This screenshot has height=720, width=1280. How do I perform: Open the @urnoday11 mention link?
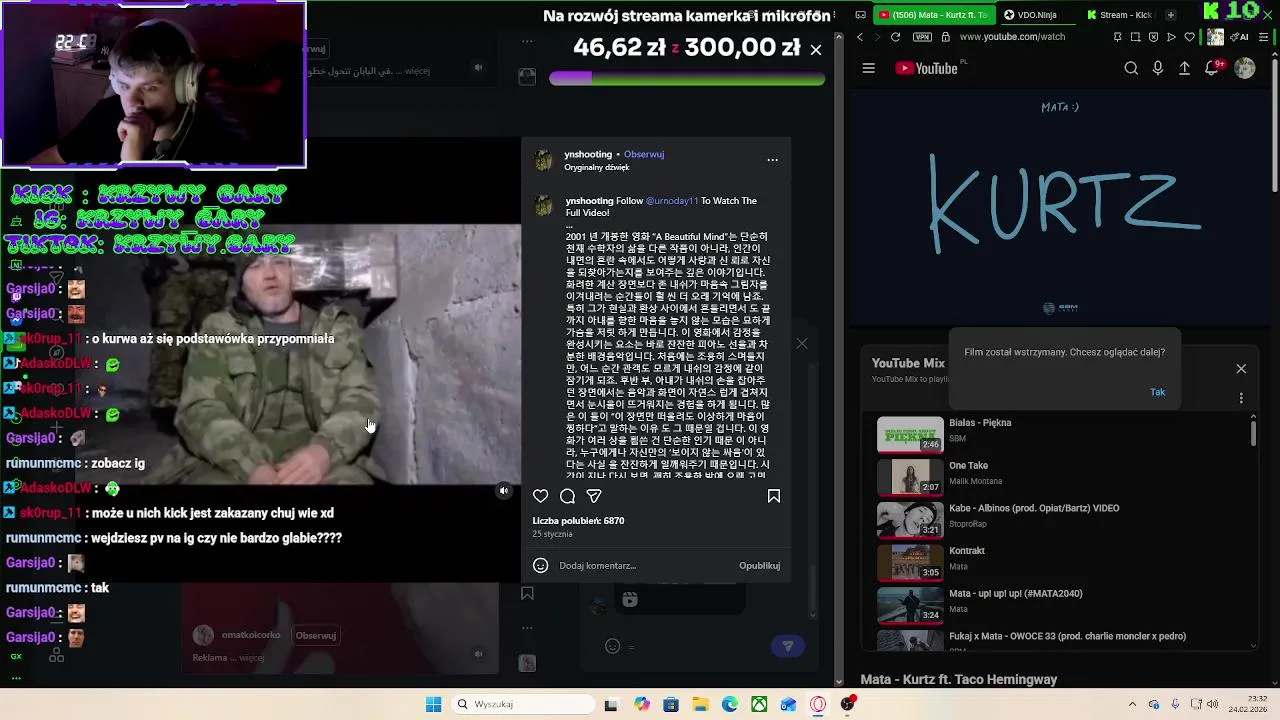coord(672,201)
